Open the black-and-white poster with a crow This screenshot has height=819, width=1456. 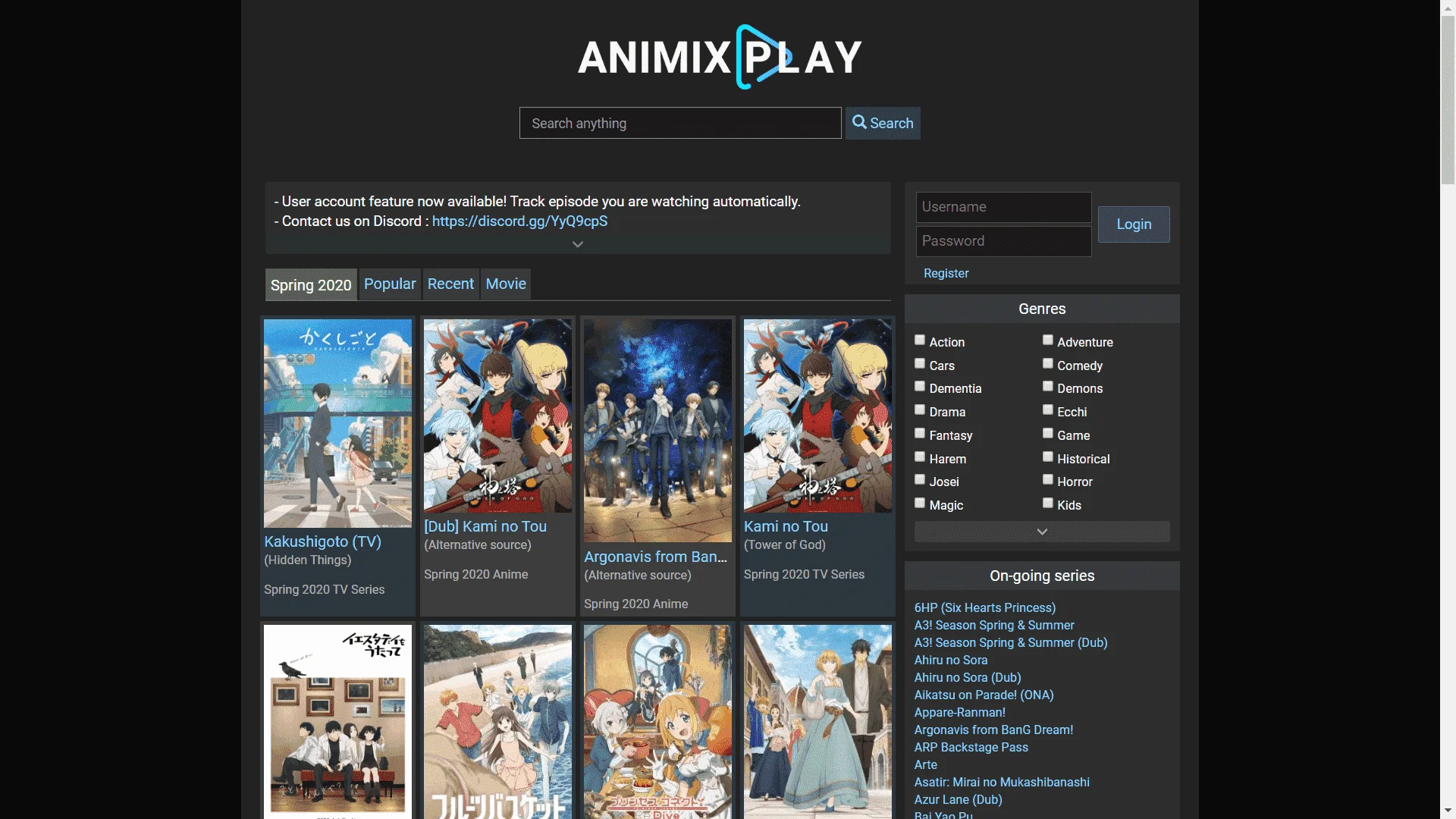337,722
